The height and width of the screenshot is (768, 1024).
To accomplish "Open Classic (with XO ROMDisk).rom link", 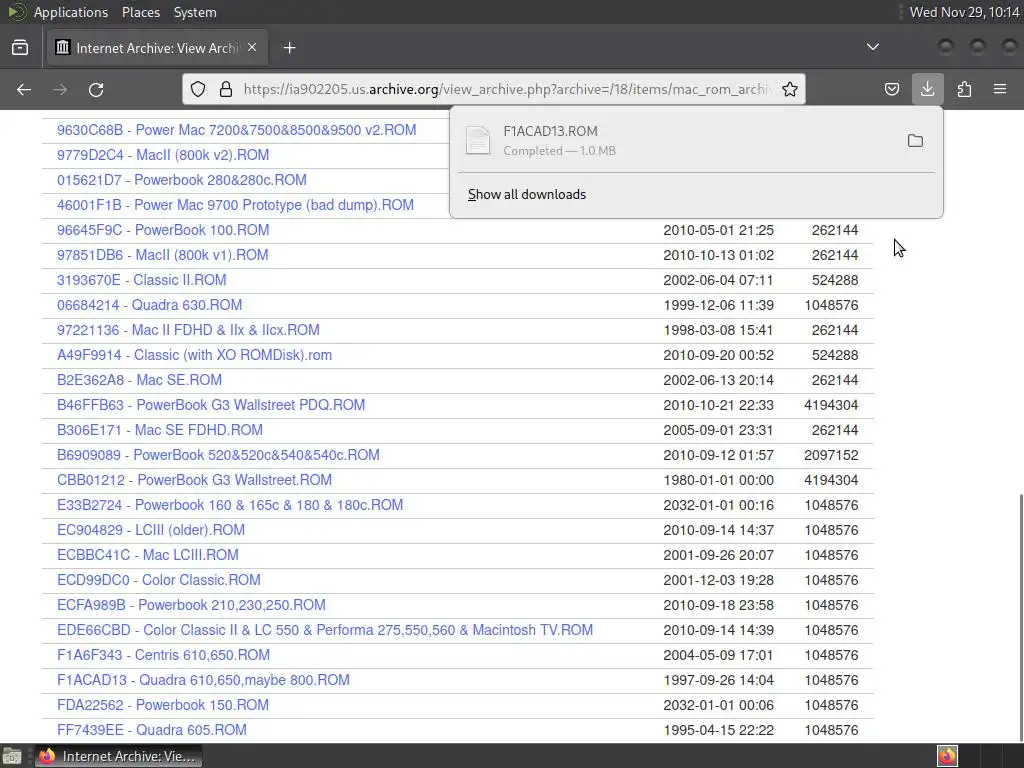I will pyautogui.click(x=195, y=355).
